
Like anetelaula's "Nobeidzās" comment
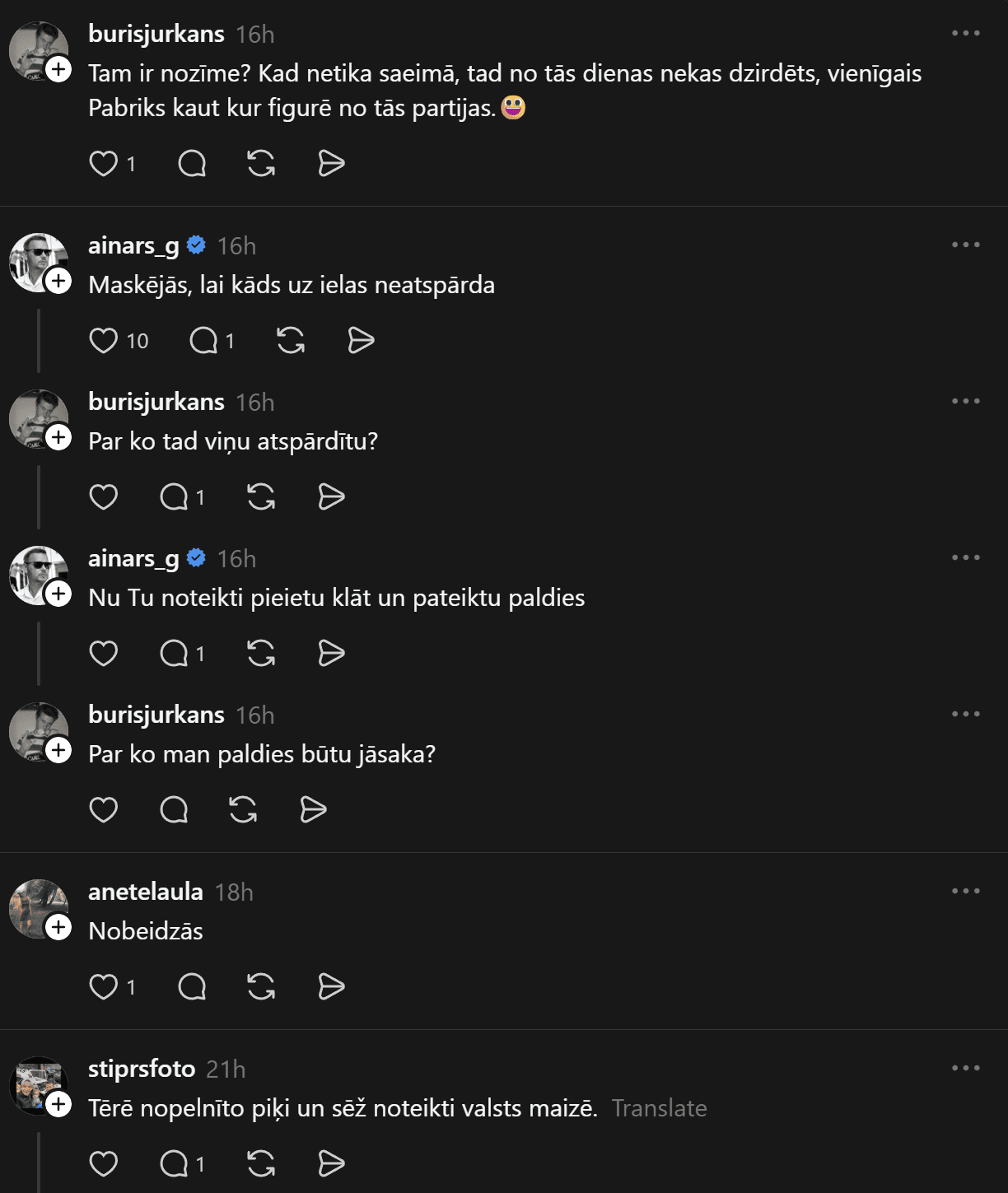104,986
